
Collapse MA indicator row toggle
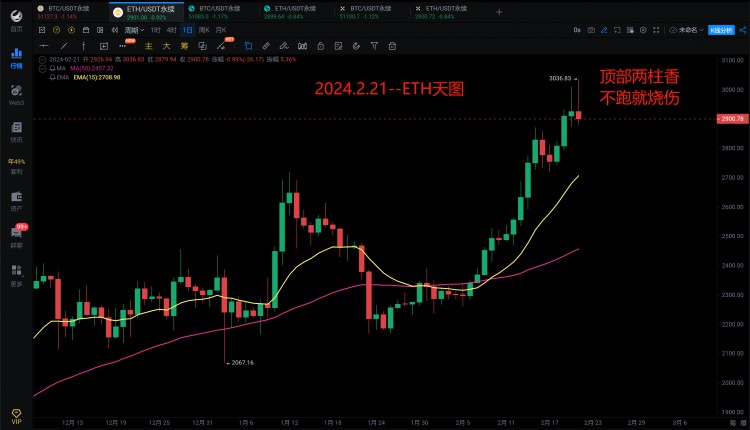[42, 68]
